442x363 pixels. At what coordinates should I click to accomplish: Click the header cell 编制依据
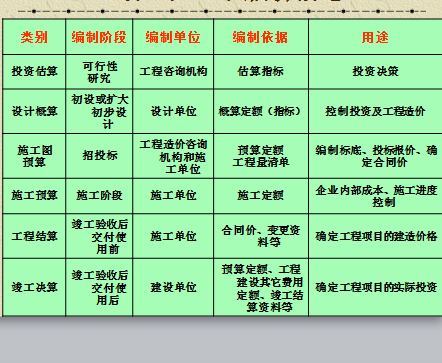(x=261, y=37)
